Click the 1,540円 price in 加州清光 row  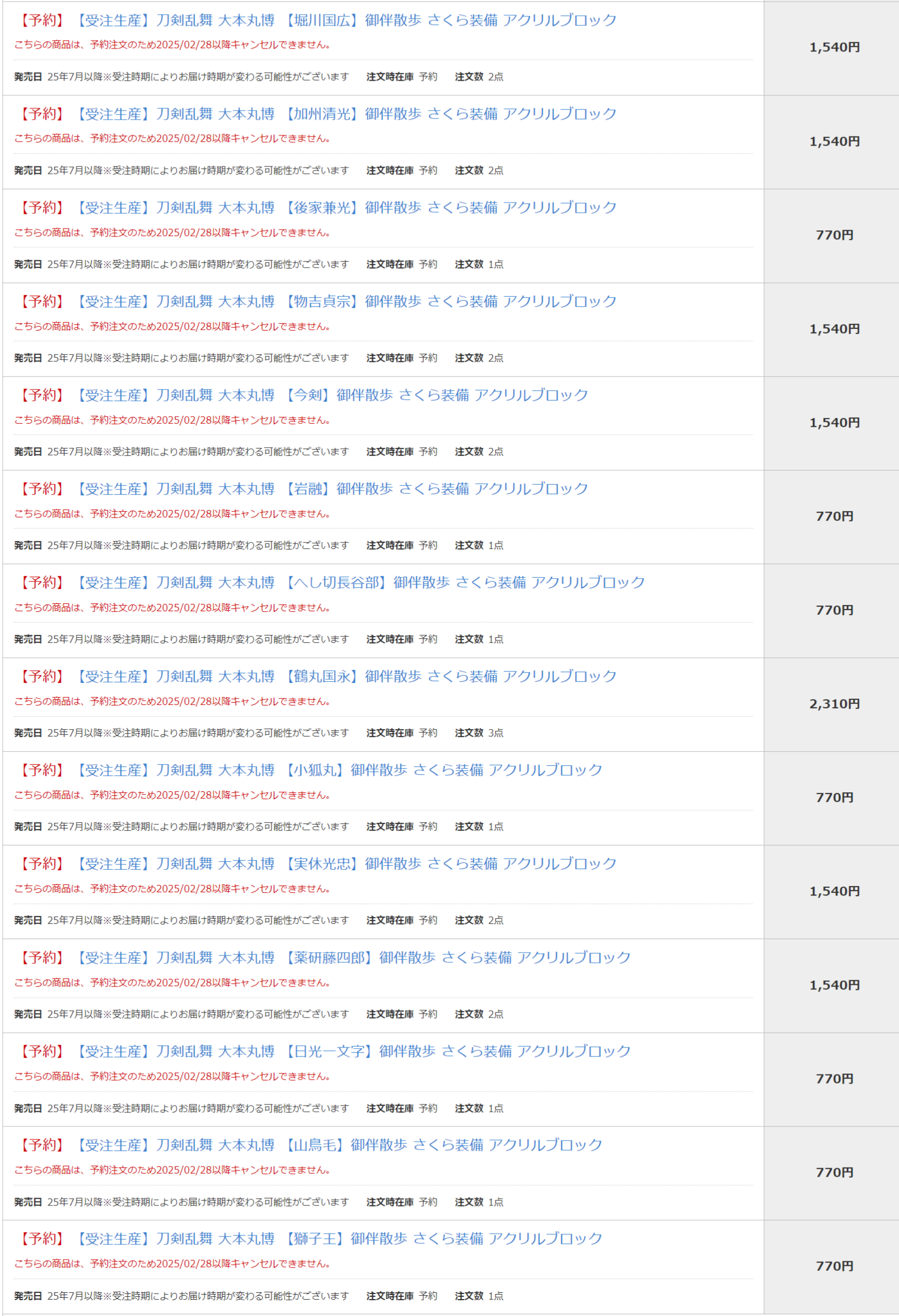click(x=835, y=142)
